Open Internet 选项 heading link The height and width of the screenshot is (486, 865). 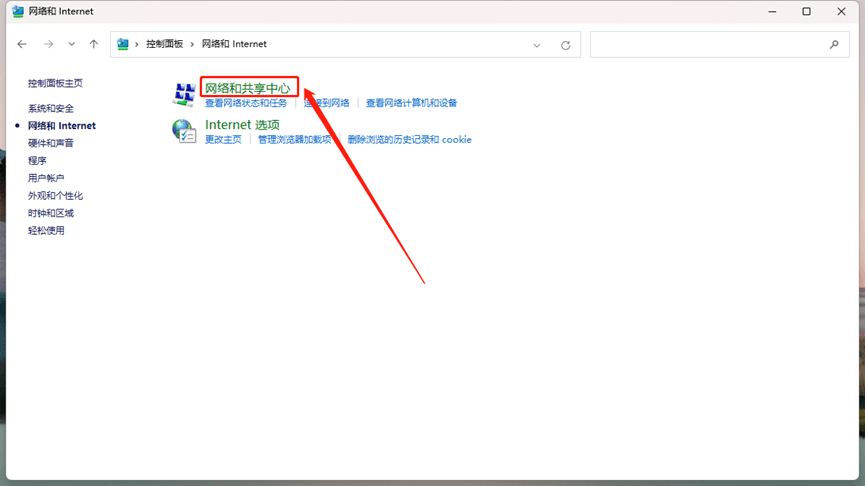[242, 125]
